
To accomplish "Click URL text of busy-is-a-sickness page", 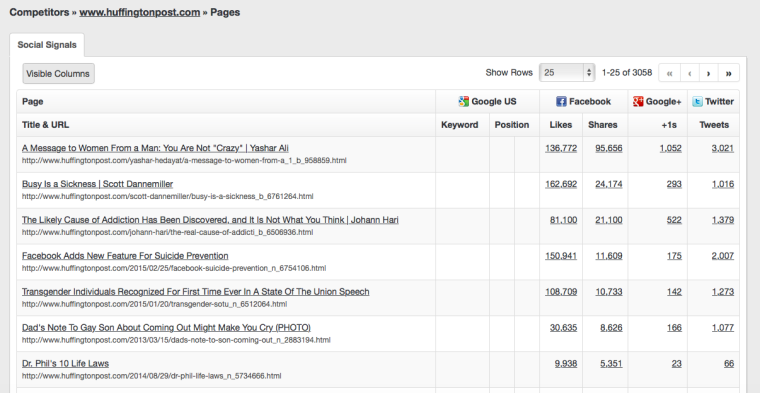I will [167, 196].
